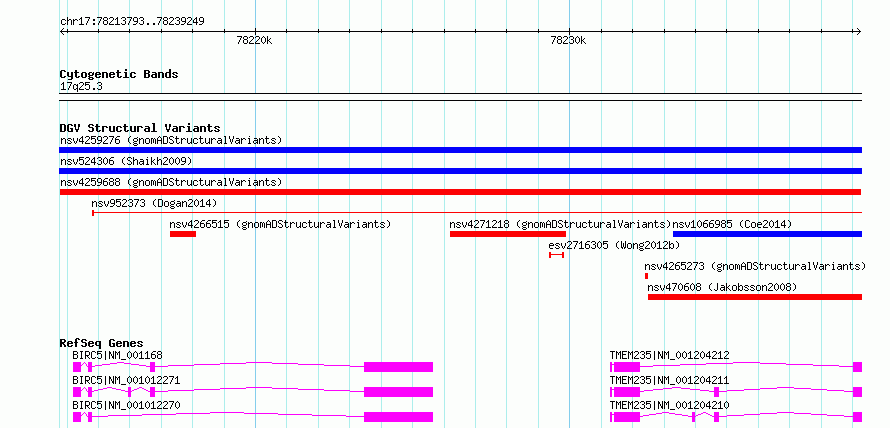Open label nsv470608 (Jakobsson2008)

tap(722, 287)
